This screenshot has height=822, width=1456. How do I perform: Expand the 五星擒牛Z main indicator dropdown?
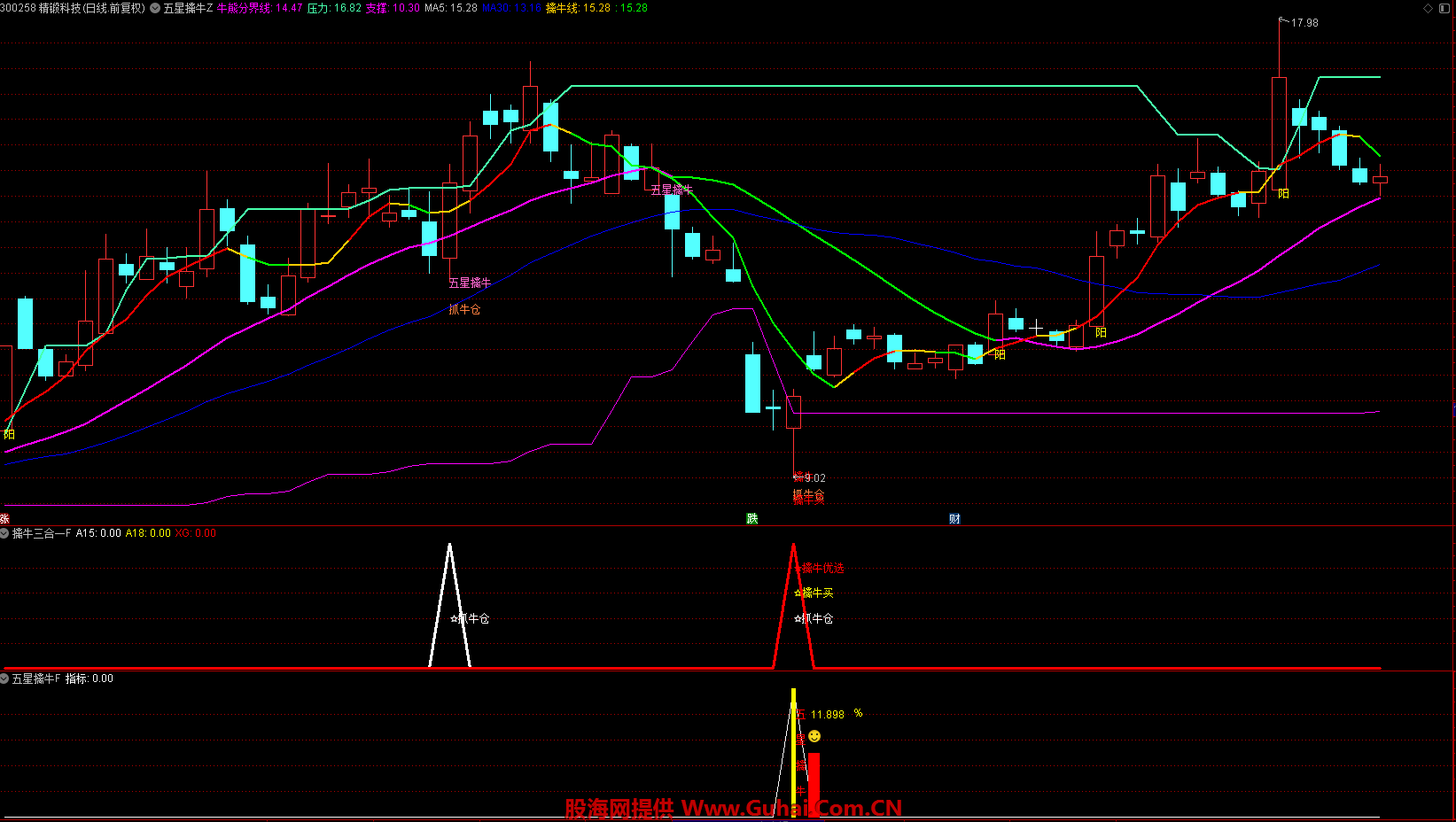click(156, 8)
